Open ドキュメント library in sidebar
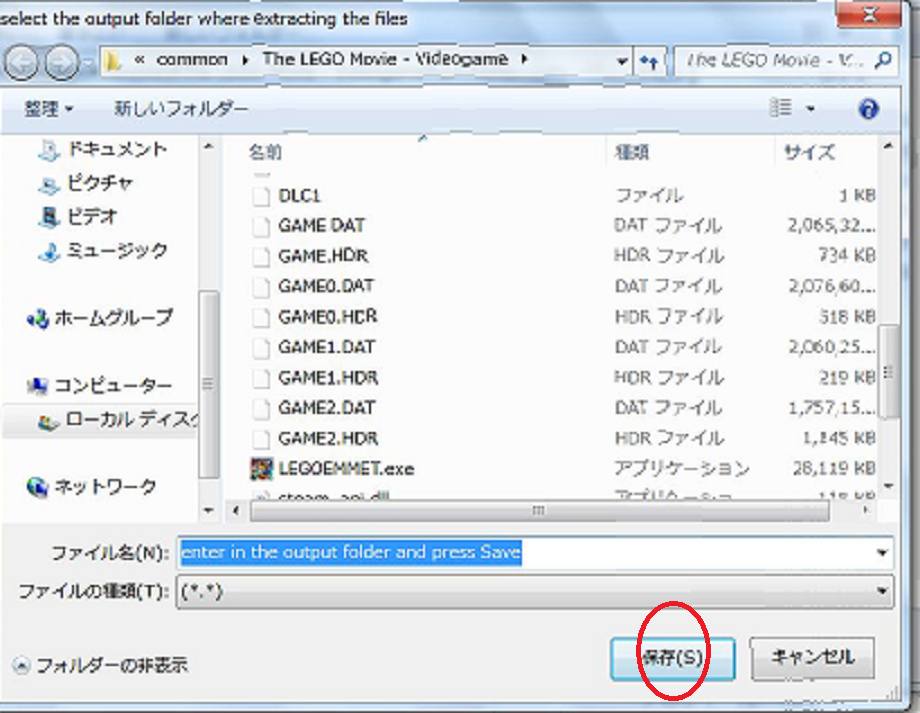This screenshot has width=920, height=713. [x=103, y=150]
